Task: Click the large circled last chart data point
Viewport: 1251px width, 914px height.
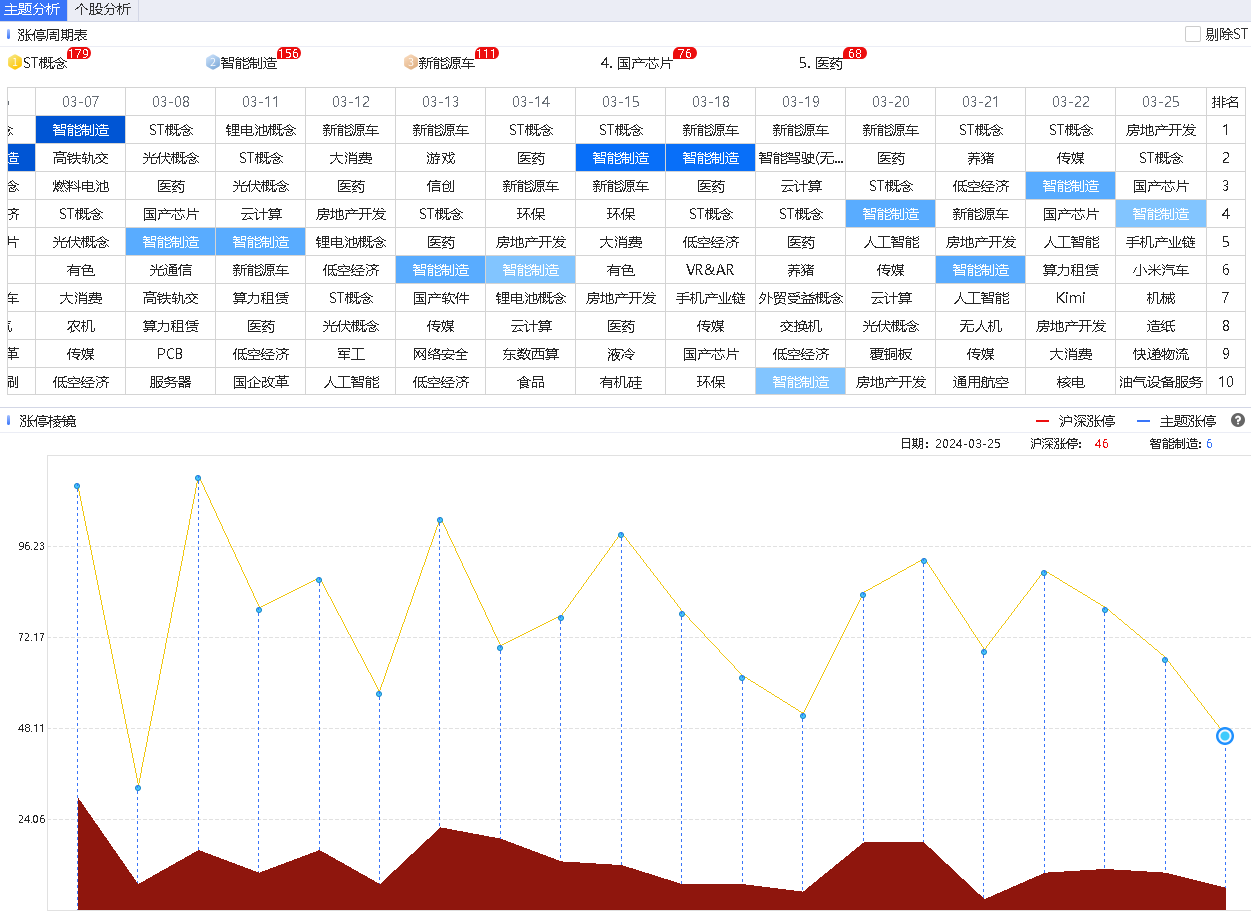Action: point(1225,736)
